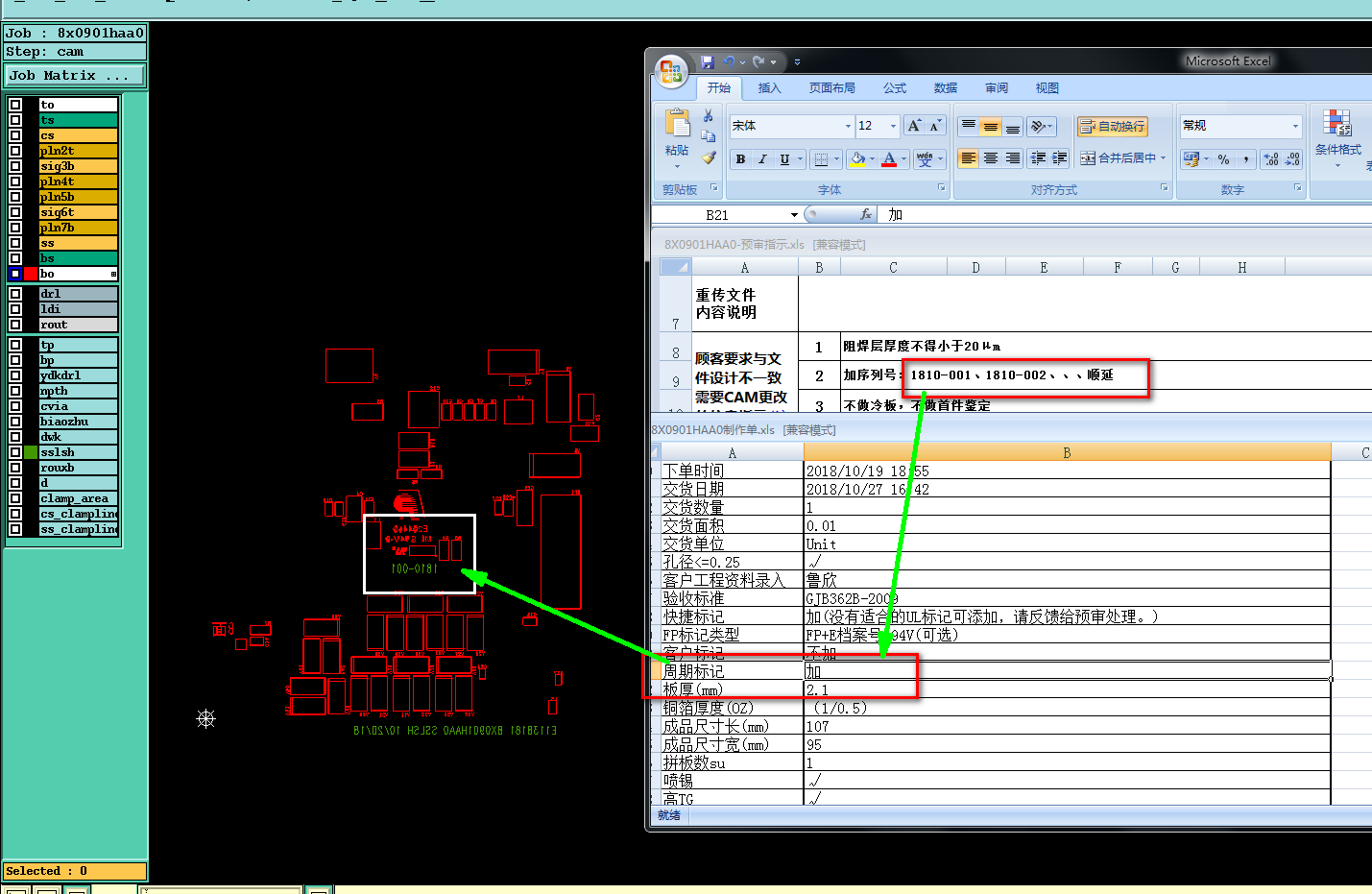
Task: Click the 自动换行 wrap text button
Action: [x=1112, y=126]
